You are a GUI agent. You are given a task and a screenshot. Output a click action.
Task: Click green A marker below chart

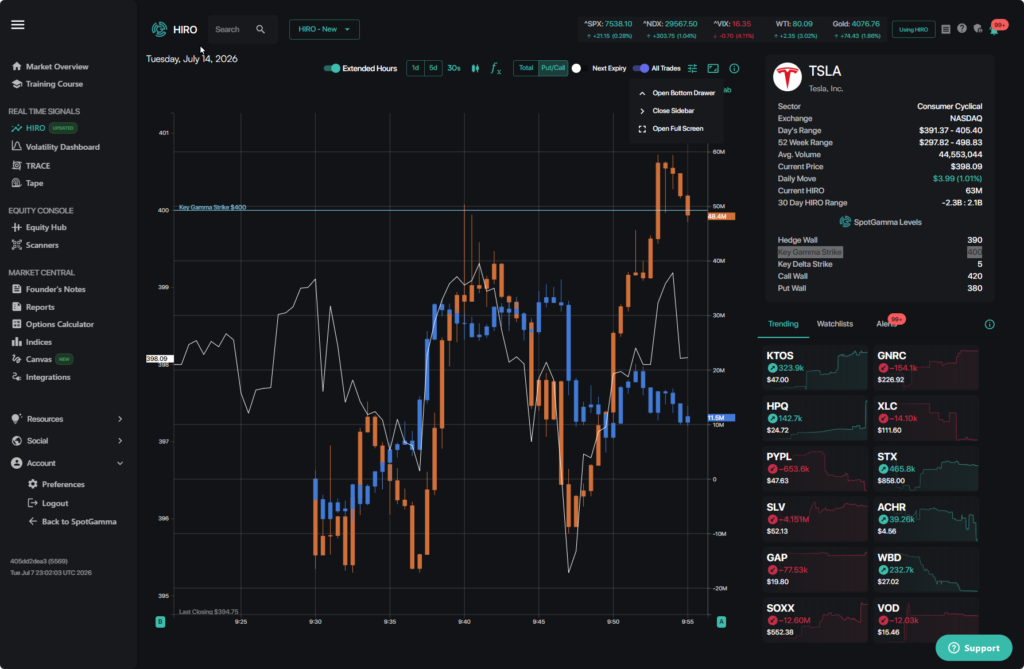(x=721, y=622)
